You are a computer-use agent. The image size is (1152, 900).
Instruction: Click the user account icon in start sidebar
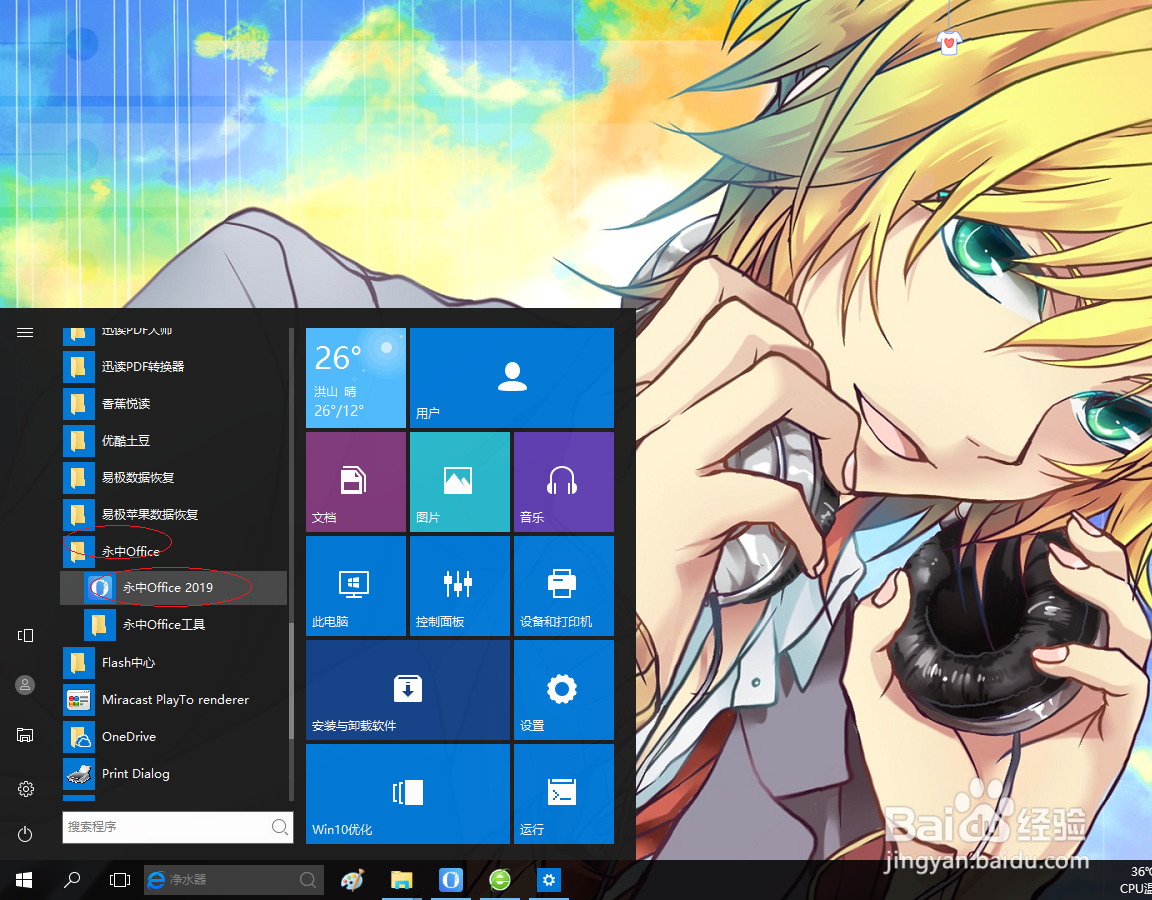click(x=25, y=685)
